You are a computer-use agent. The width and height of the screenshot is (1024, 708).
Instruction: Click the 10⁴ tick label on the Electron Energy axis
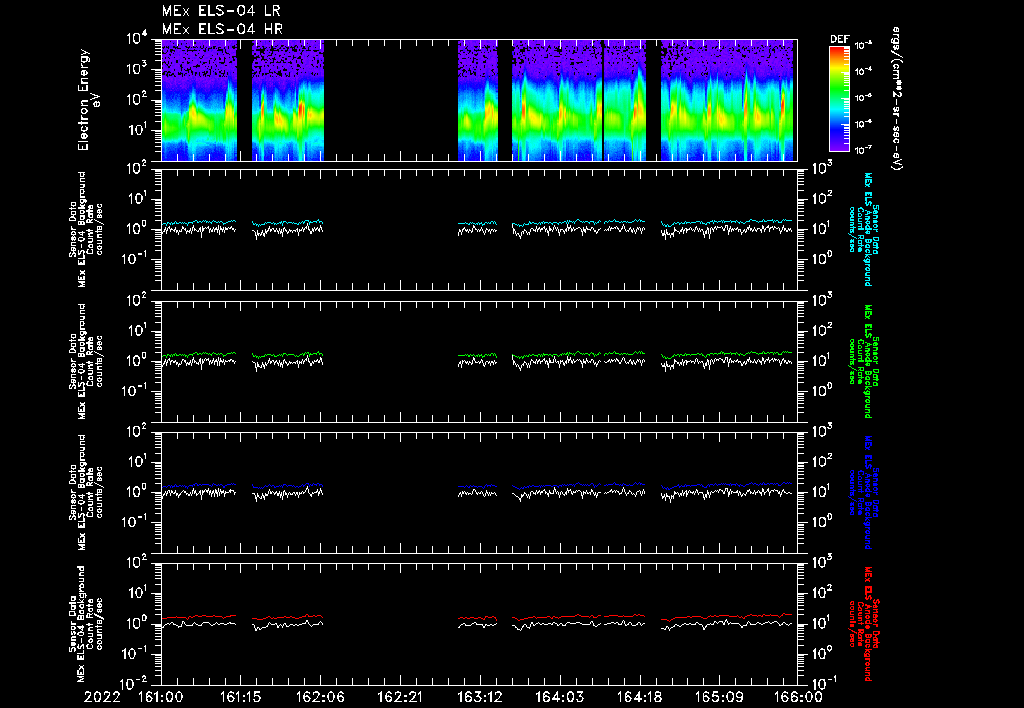137,38
